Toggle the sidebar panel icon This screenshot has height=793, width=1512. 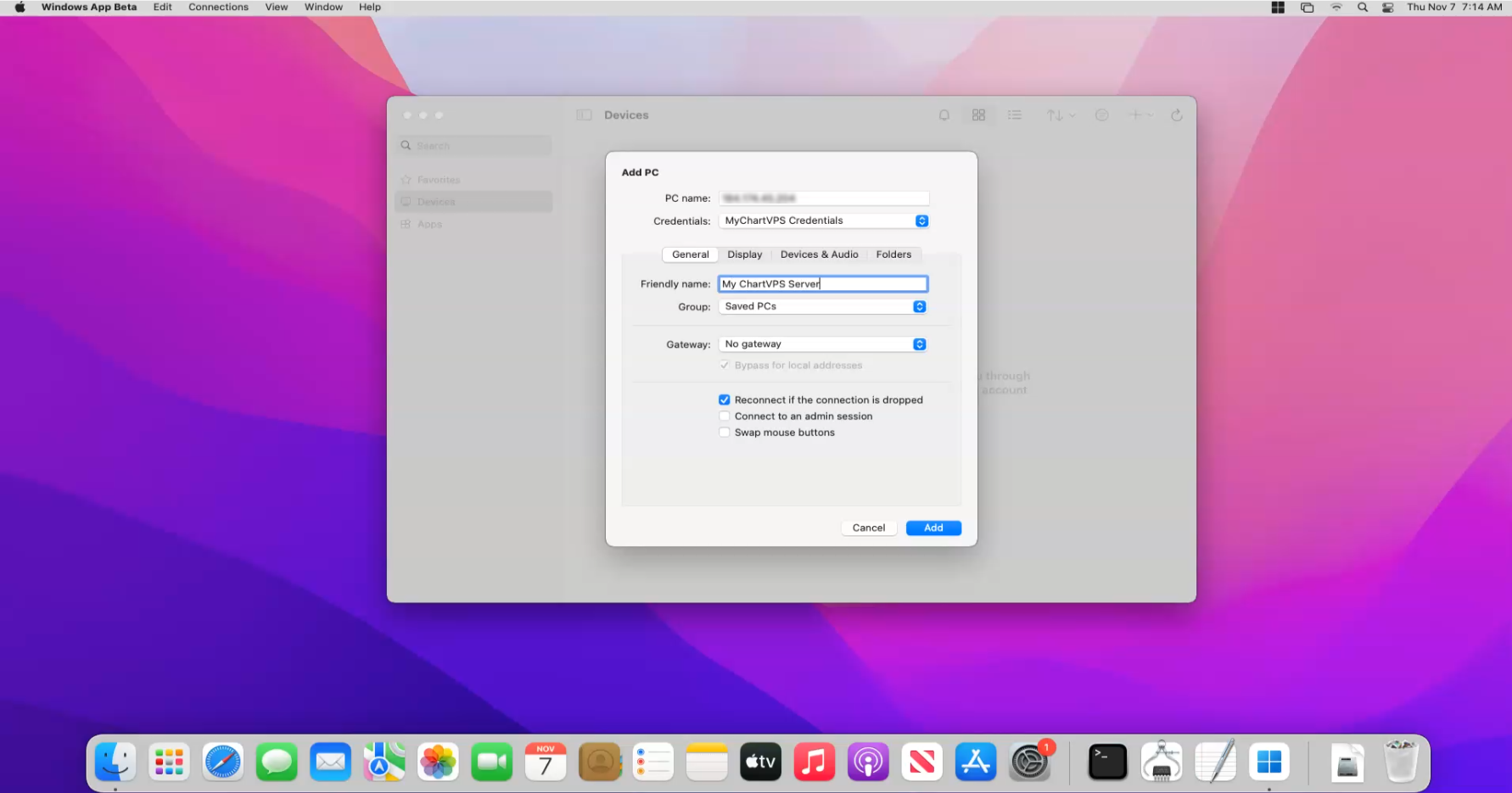584,115
